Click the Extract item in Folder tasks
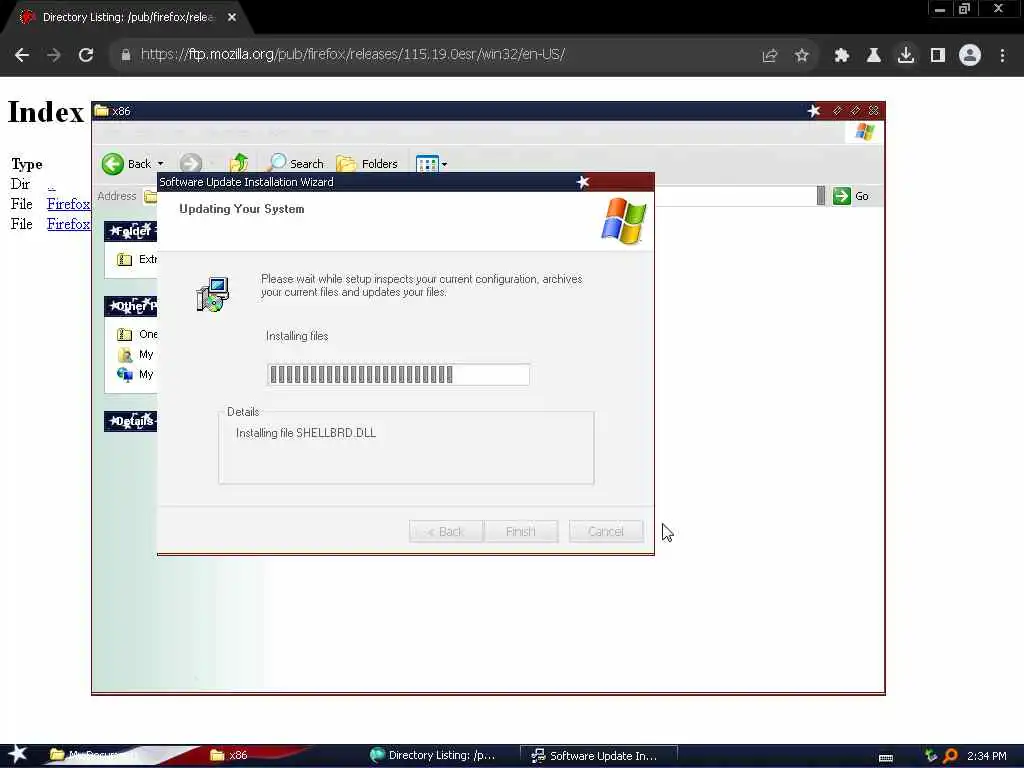Screen dimensions: 1024x768 pos(136,259)
